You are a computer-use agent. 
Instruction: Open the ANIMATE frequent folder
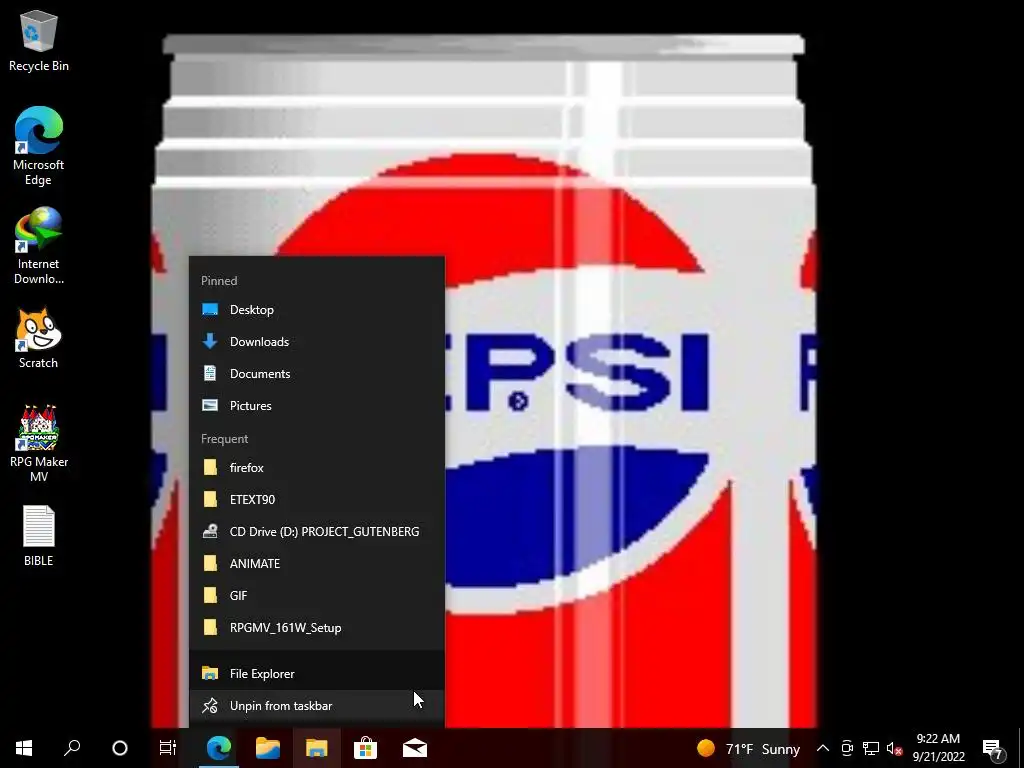tap(317, 564)
